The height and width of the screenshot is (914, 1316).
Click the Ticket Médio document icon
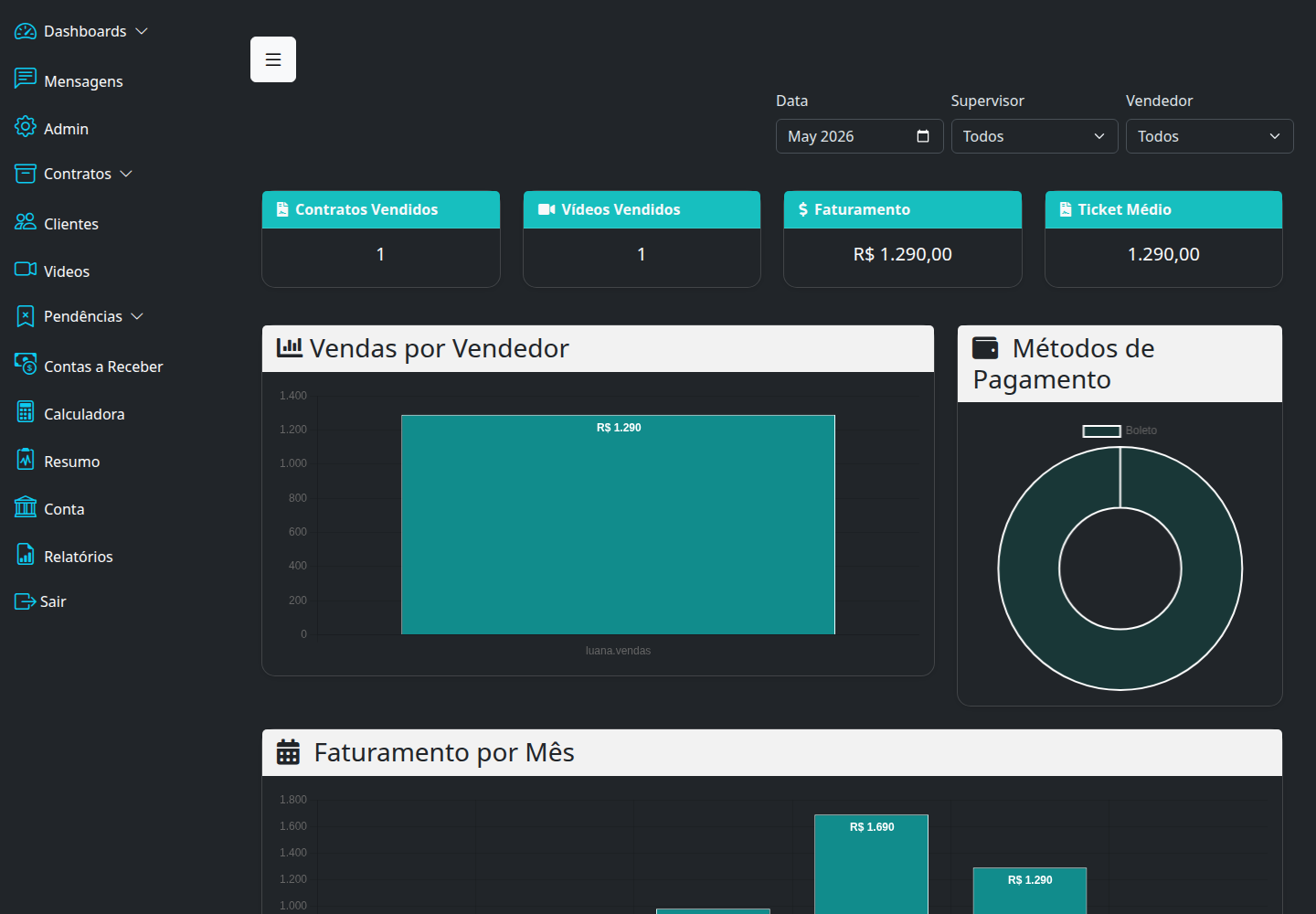[x=1066, y=209]
